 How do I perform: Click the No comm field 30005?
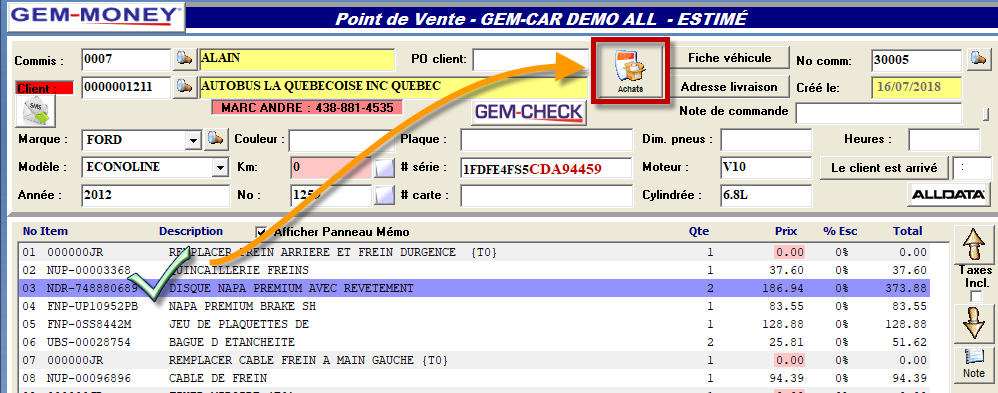tap(917, 60)
